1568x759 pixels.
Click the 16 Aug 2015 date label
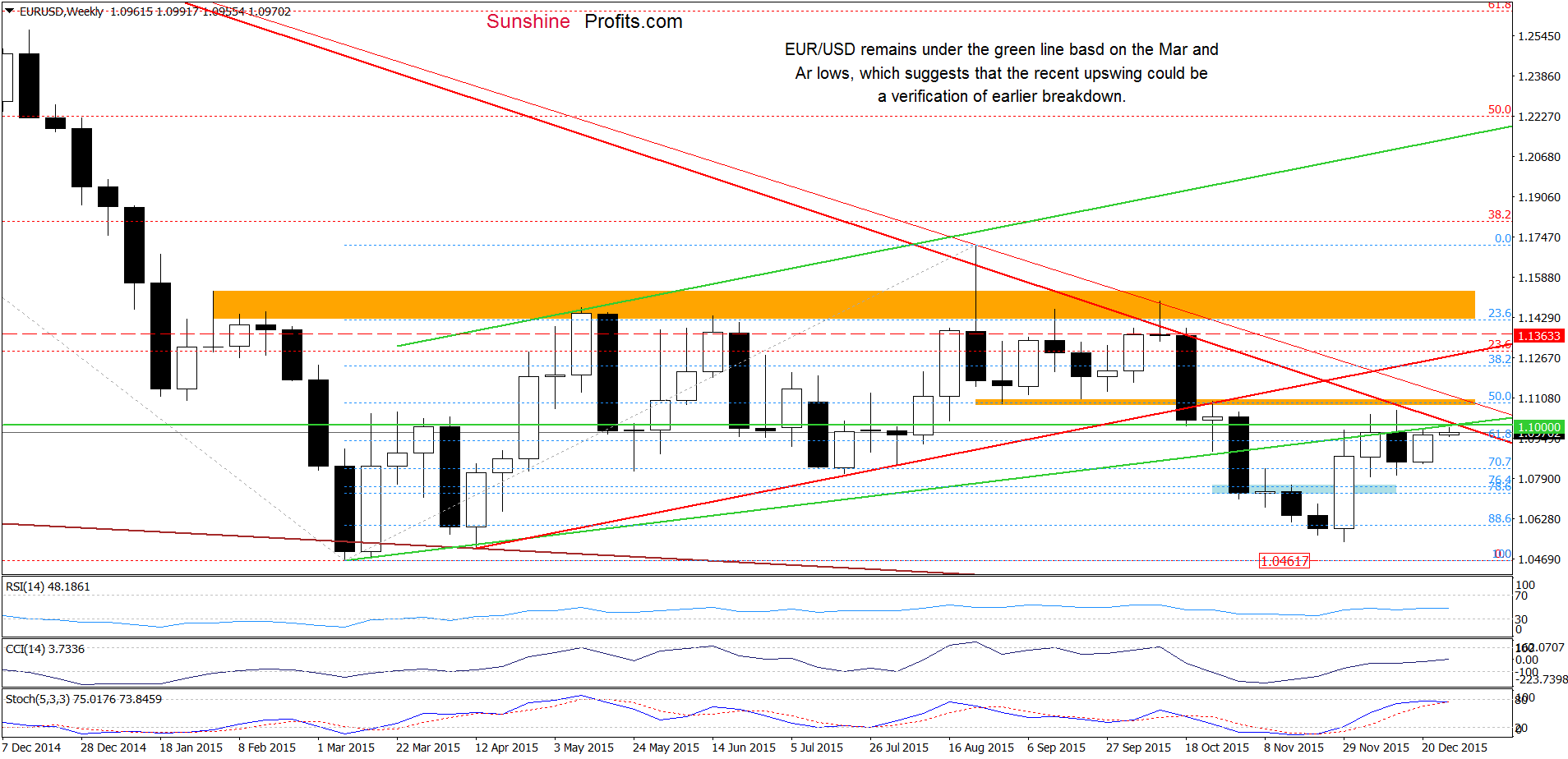coord(981,747)
